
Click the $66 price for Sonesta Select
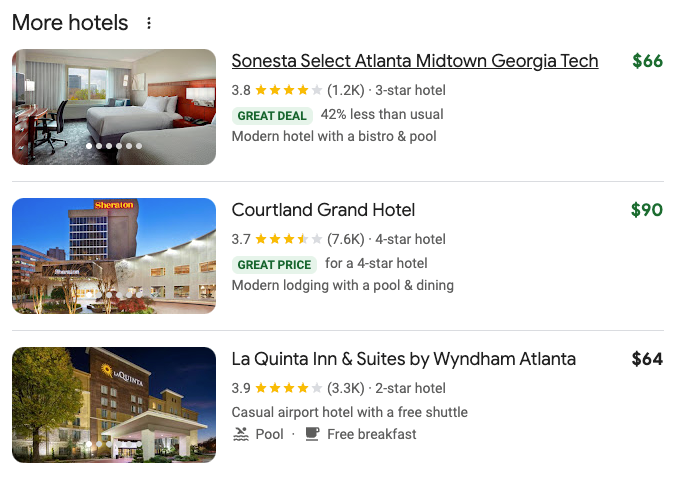pyautogui.click(x=647, y=61)
